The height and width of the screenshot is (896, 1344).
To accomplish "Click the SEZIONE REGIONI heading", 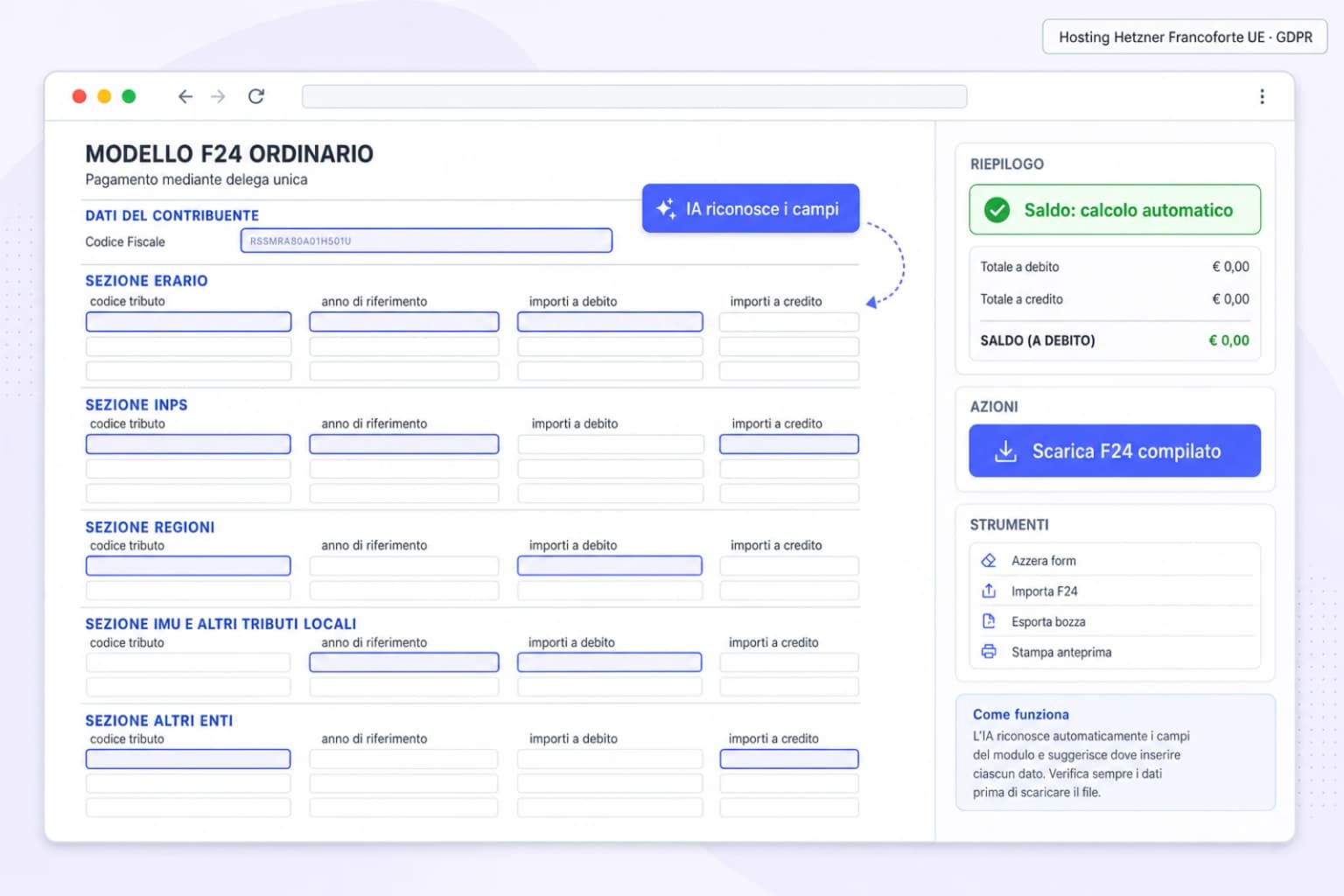I will click(x=150, y=528).
